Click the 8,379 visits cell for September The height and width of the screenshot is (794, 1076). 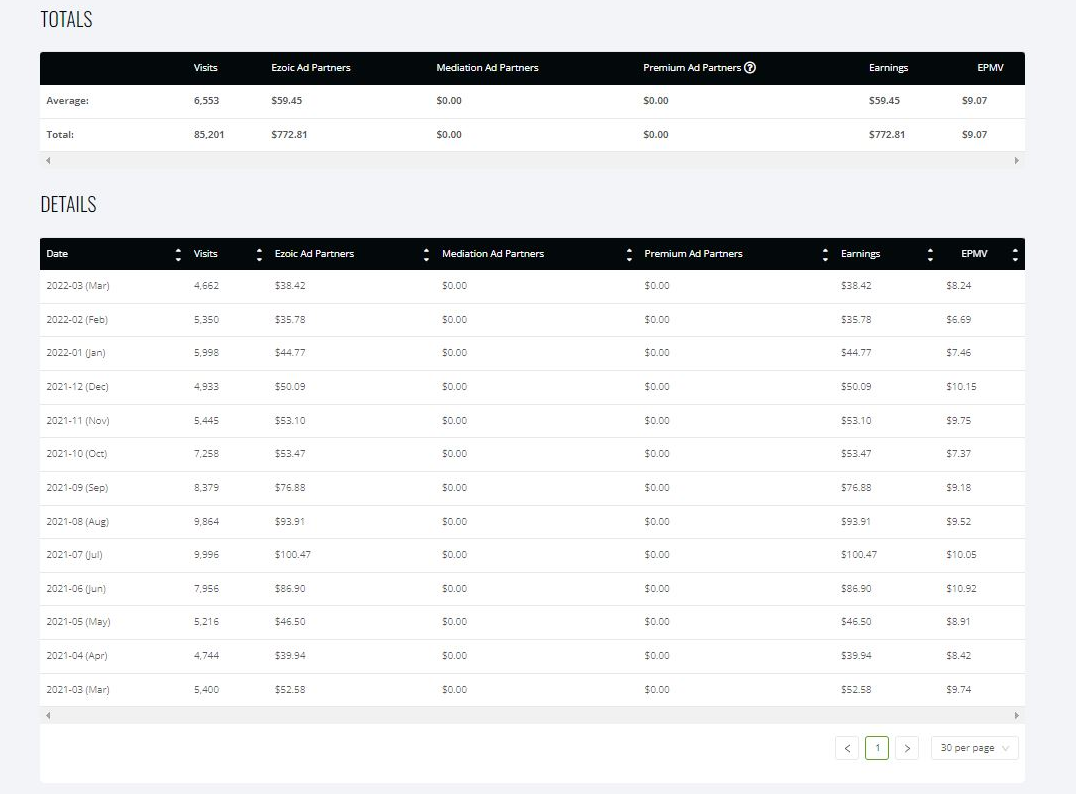pyautogui.click(x=206, y=488)
